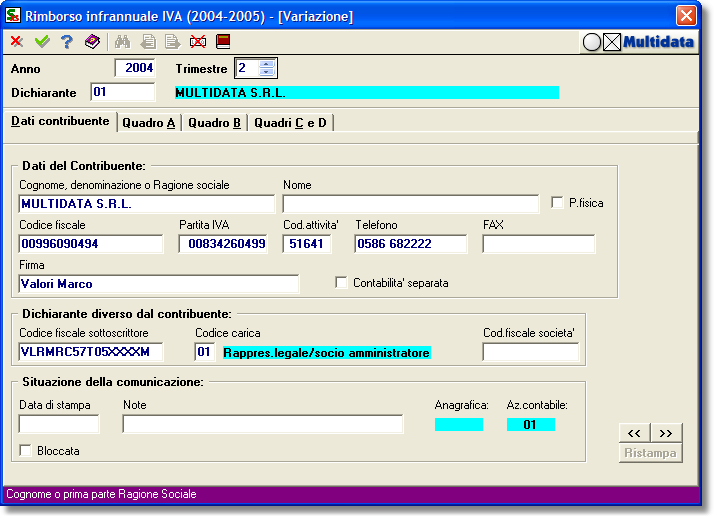Go to previous record page icon
This screenshot has width=714, height=518.
(x=148, y=41)
